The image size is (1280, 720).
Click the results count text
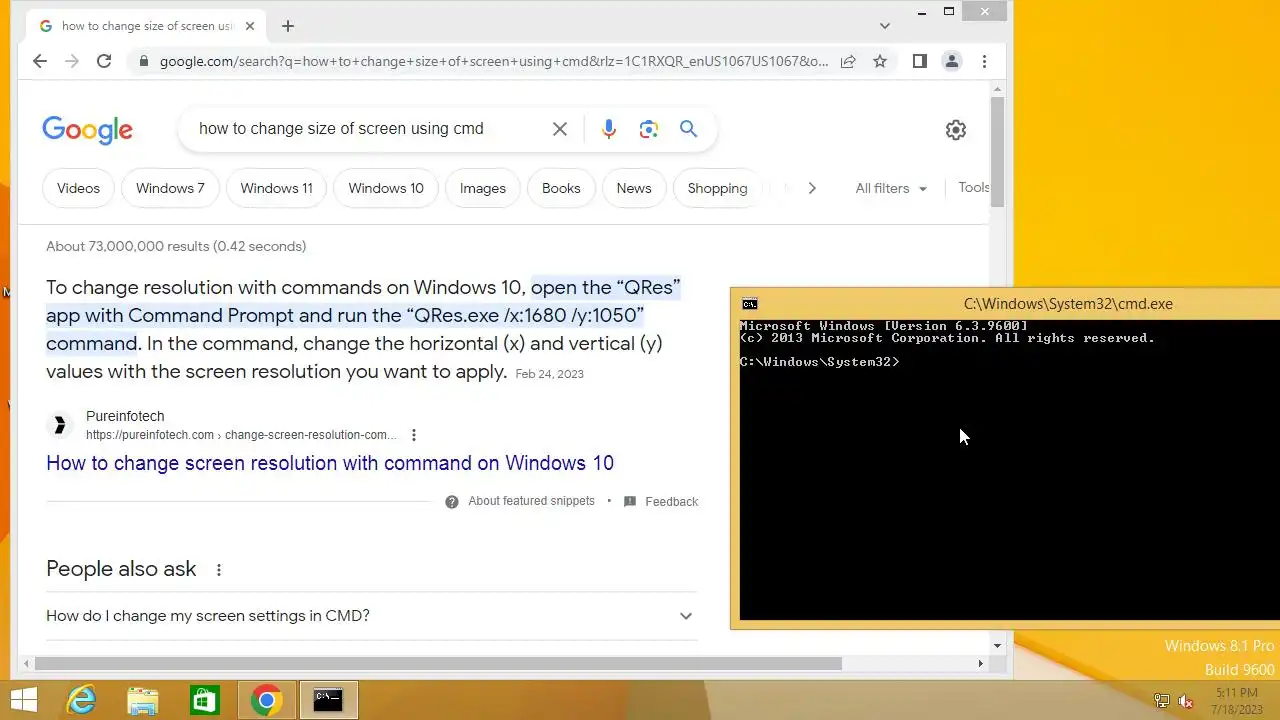176,246
